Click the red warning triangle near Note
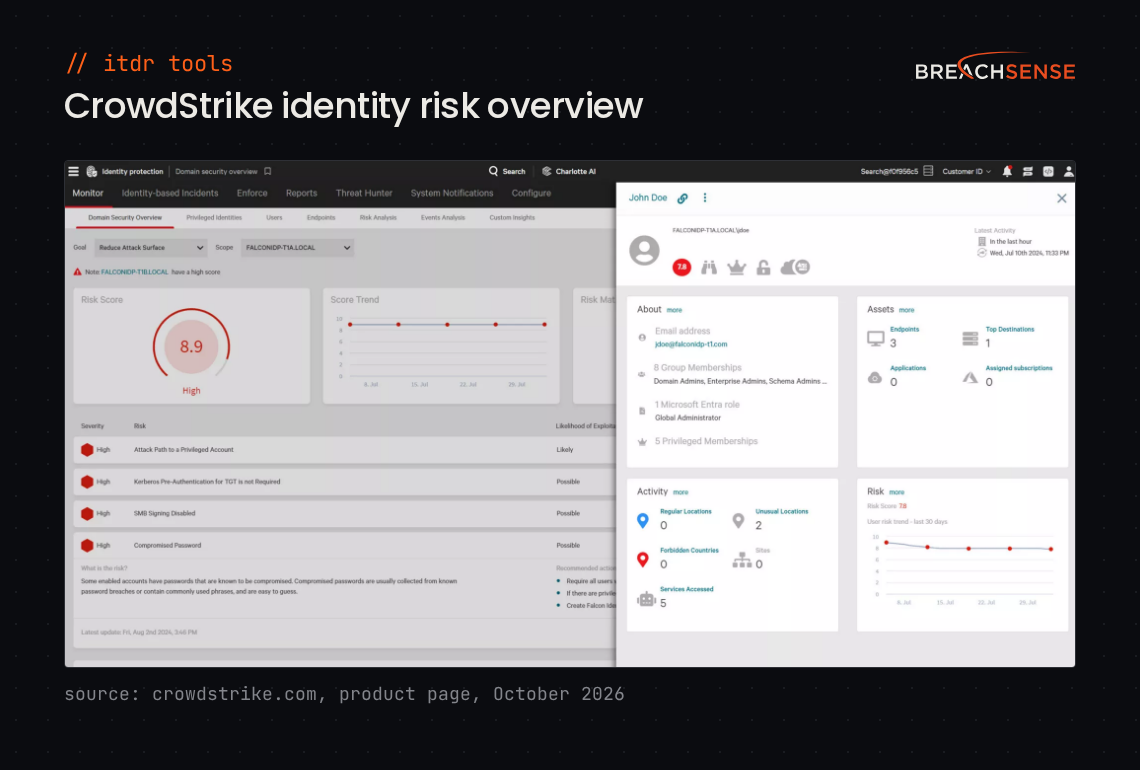Screen dimensions: 1140x770 78,272
